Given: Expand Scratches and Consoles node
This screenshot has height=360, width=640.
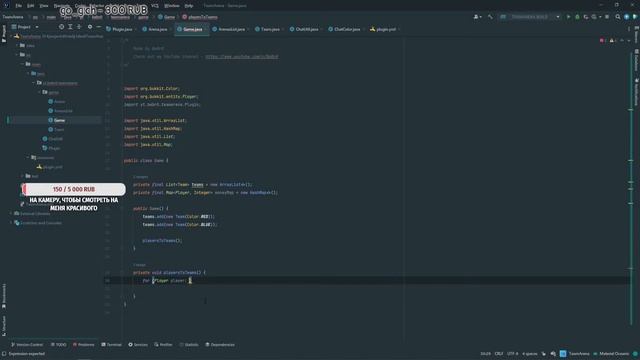Looking at the screenshot, I should (x=11, y=223).
